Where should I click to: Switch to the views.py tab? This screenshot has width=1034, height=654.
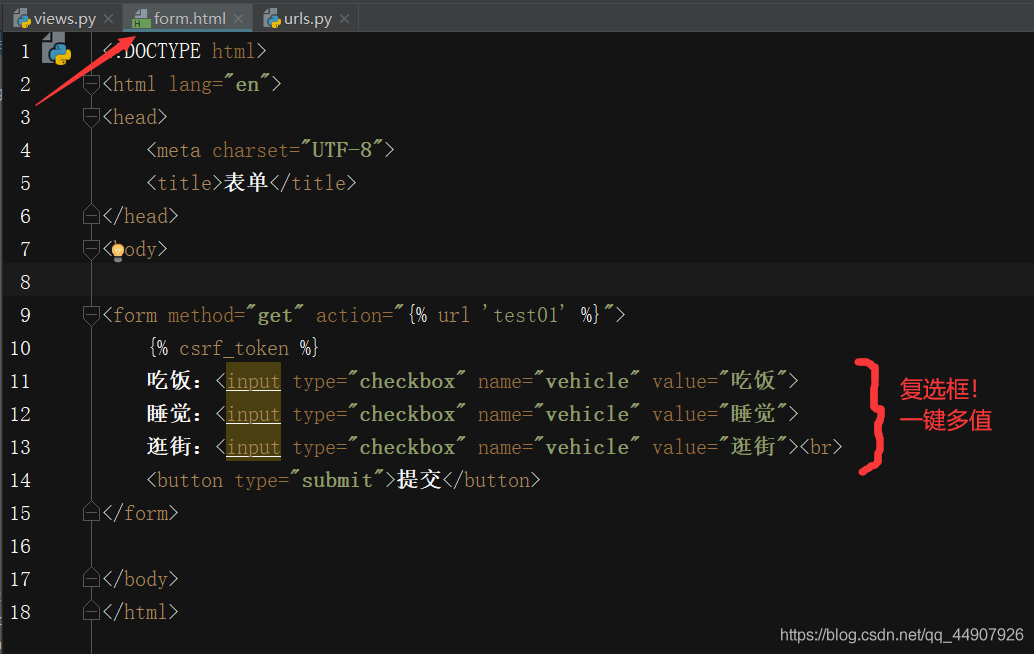pos(64,19)
